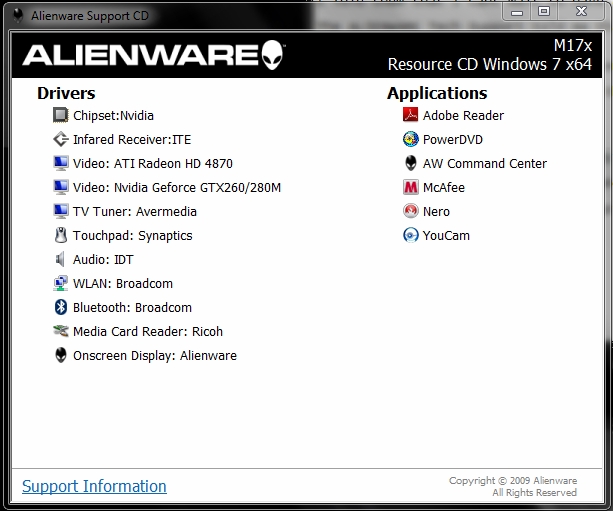613x511 pixels.
Task: Open WLAN: Broadcom driver entry
Action: [x=123, y=283]
